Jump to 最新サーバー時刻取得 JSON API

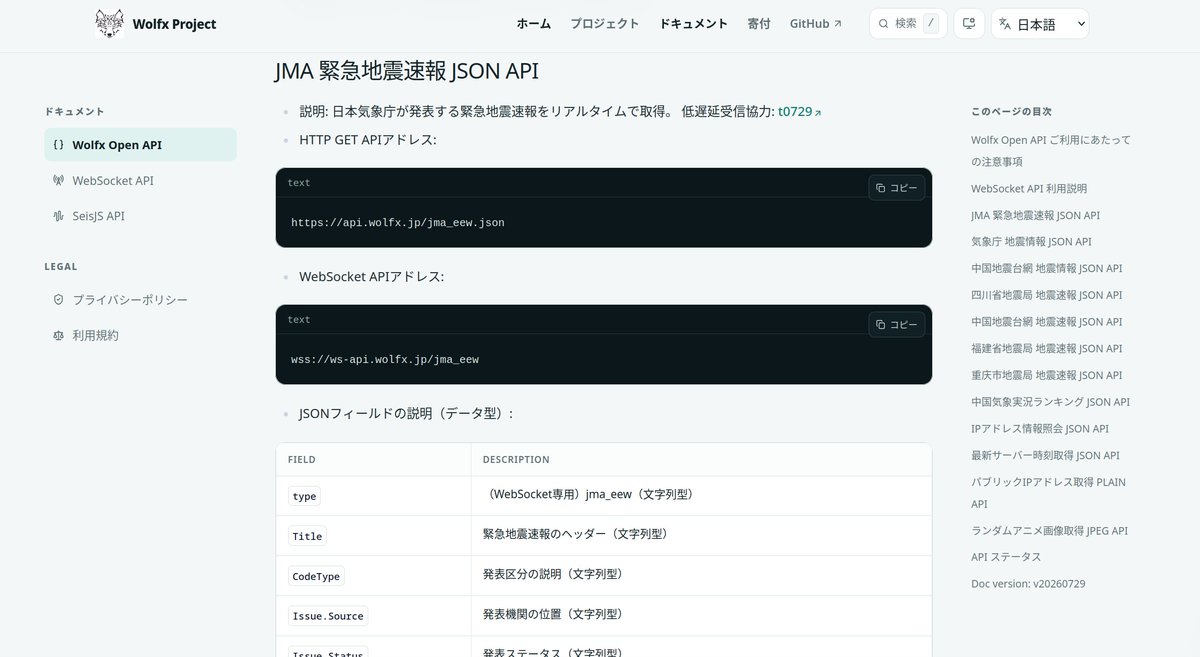pos(1046,455)
